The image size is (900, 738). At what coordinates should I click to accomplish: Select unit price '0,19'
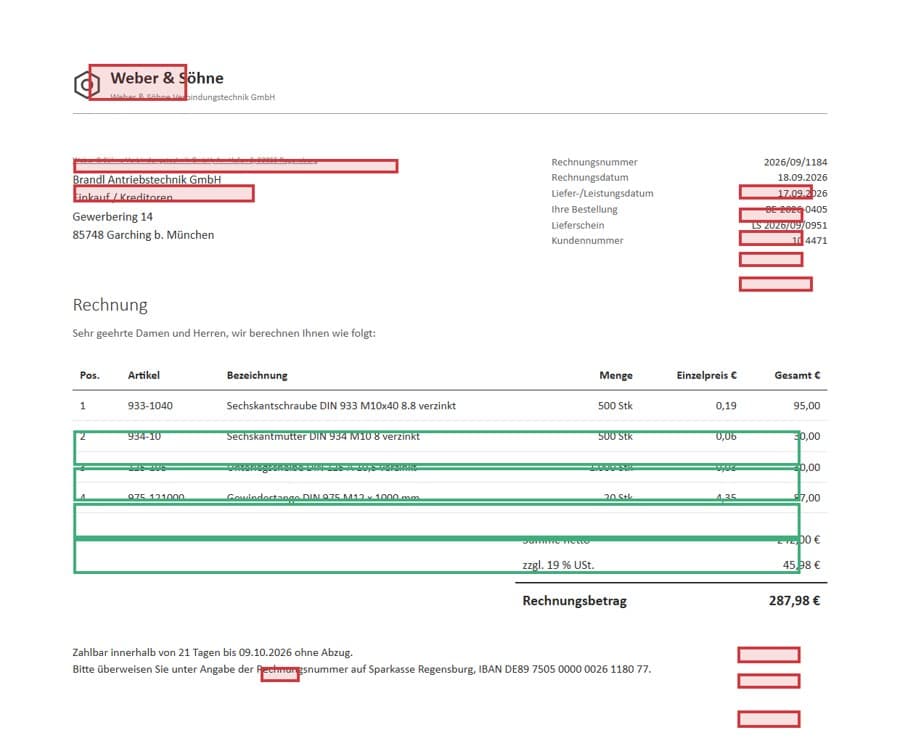click(726, 406)
